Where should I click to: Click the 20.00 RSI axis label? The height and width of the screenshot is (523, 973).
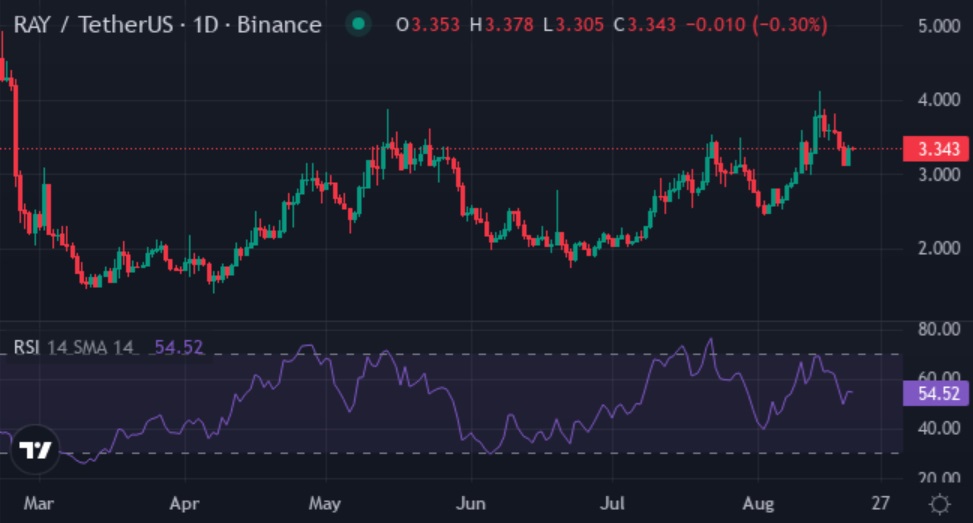point(939,477)
